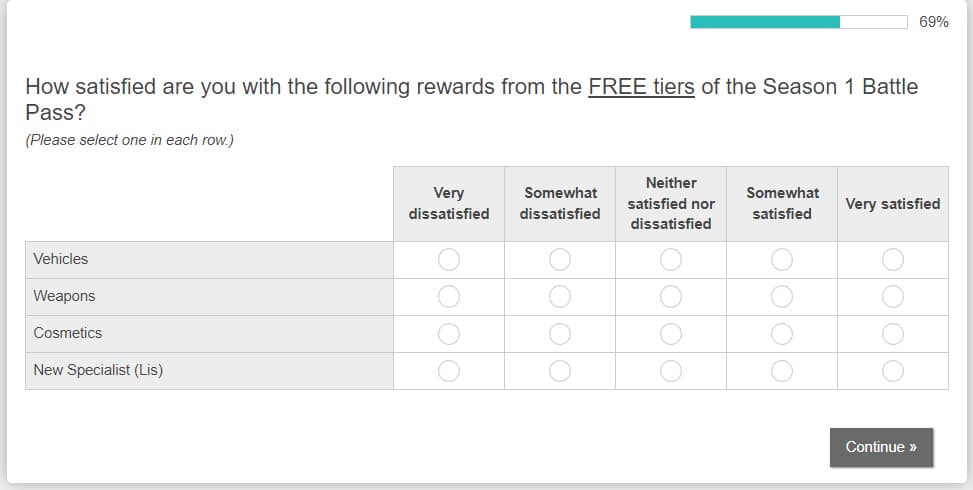Rate New Specialist (Lis) as Very satisfied
Screen dimensions: 973x490
(893, 371)
